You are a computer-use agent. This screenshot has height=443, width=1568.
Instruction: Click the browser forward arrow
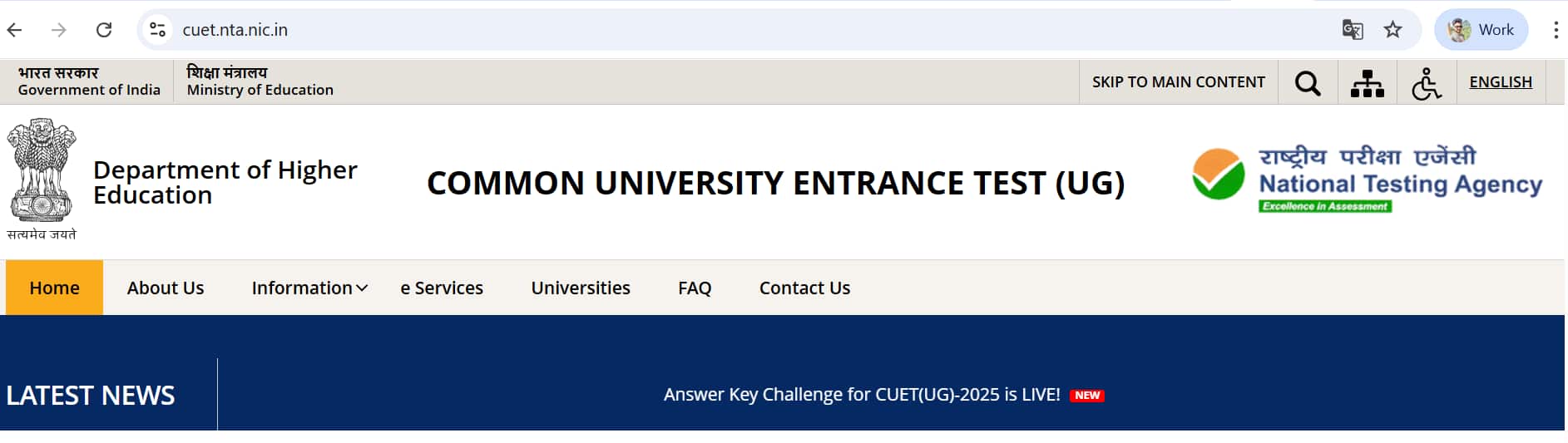pos(58,30)
